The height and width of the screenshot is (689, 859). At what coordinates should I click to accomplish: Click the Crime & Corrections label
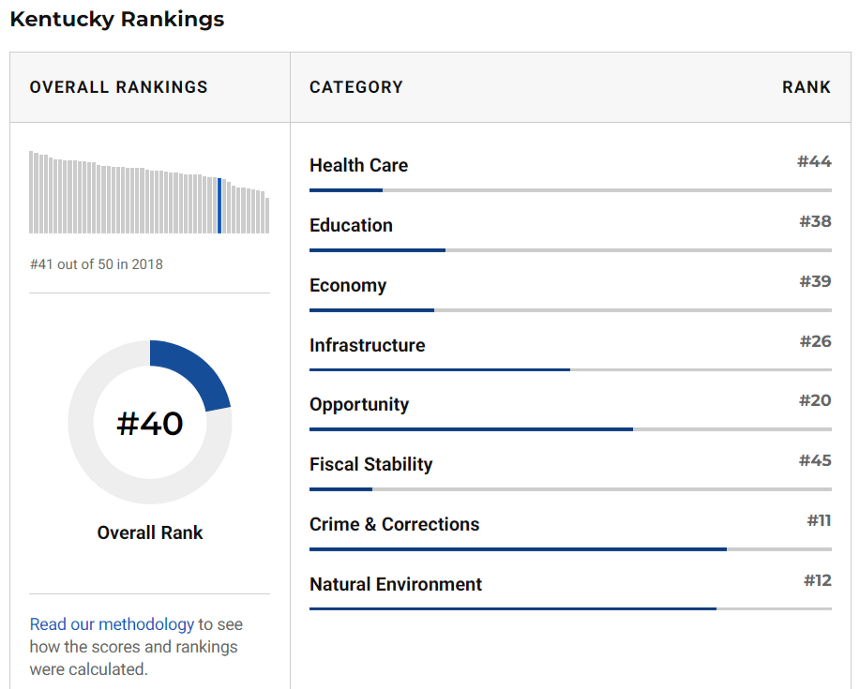394,524
